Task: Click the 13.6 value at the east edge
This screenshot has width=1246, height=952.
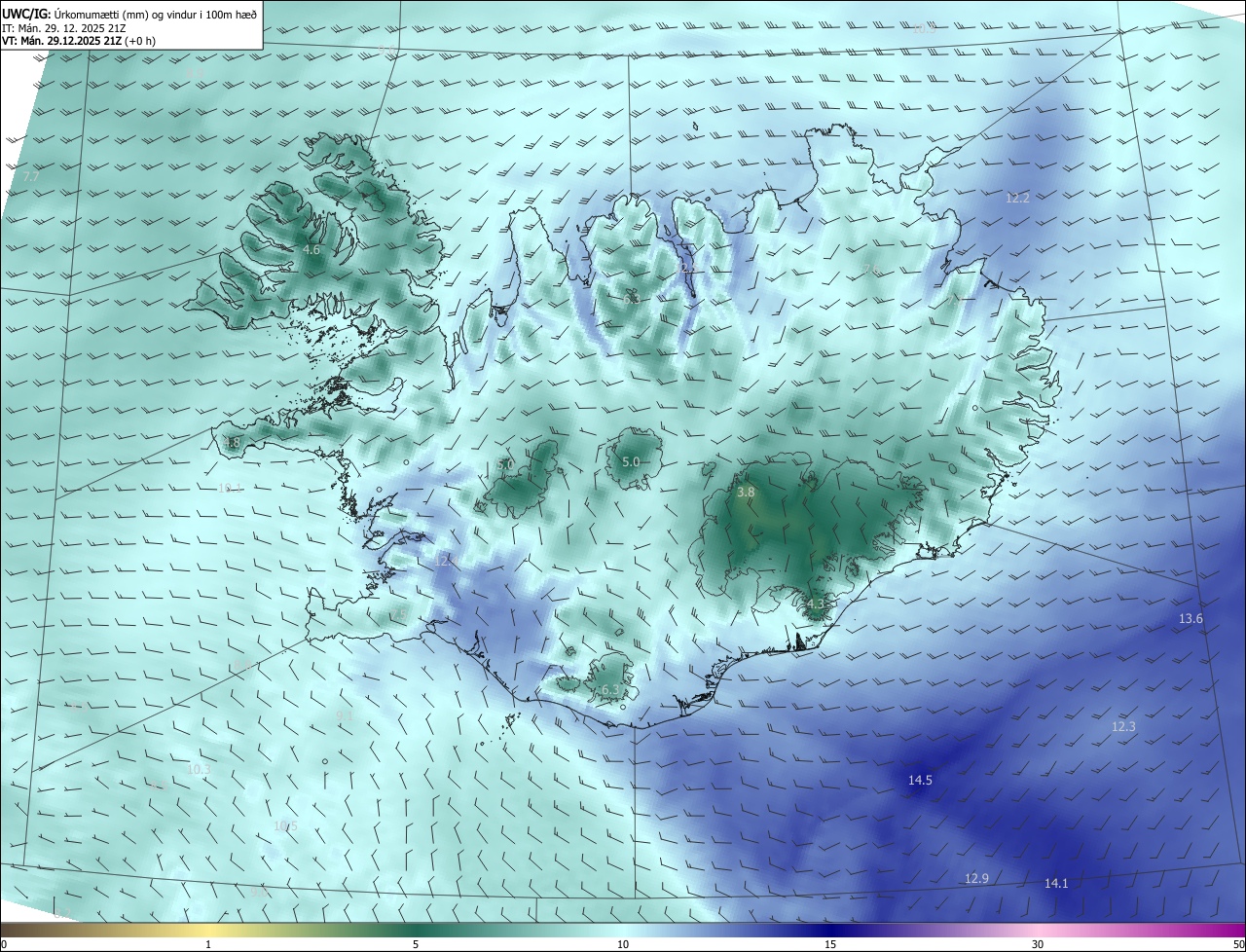Action: [1191, 619]
